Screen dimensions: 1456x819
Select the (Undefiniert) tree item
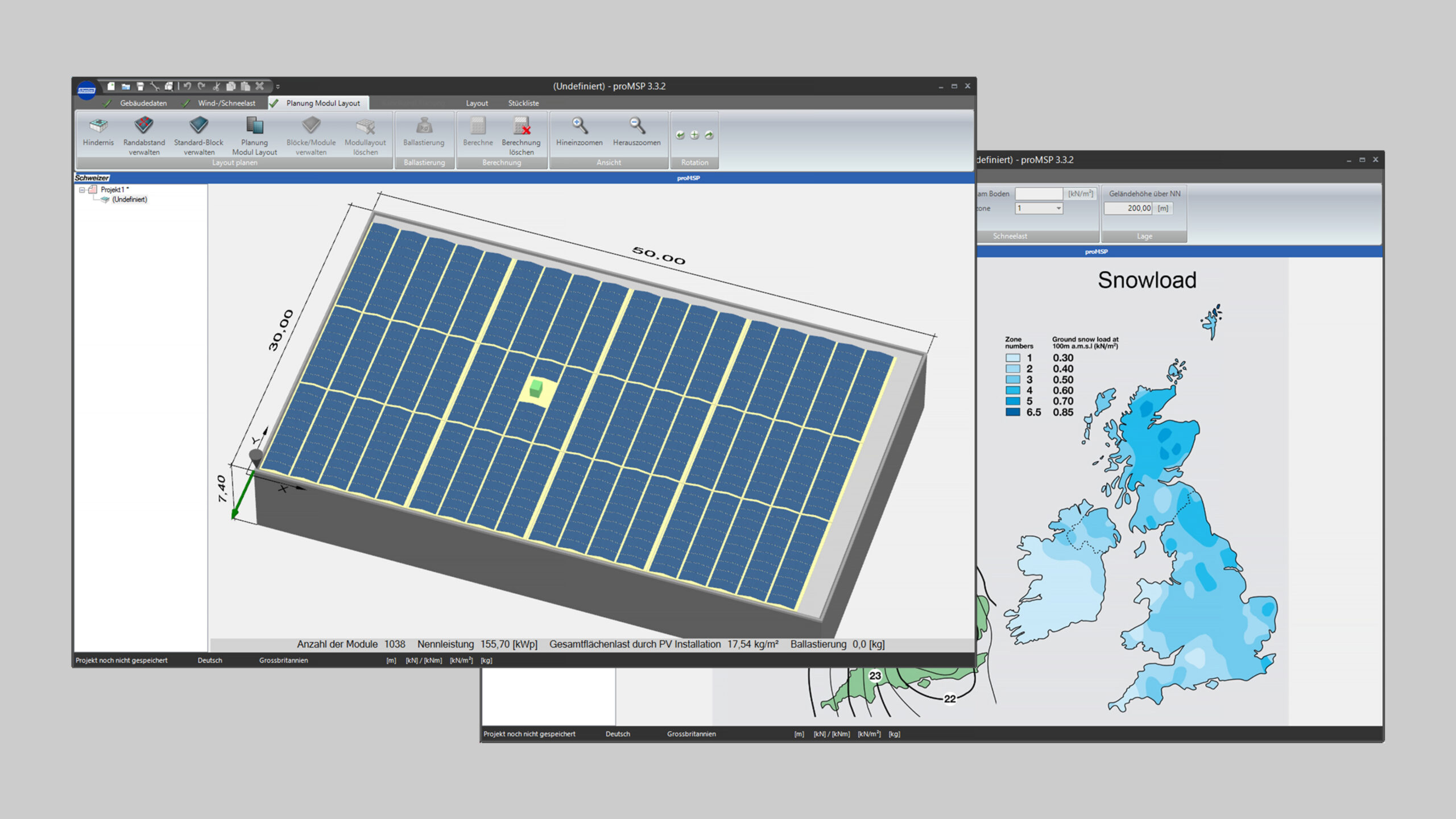[x=129, y=200]
